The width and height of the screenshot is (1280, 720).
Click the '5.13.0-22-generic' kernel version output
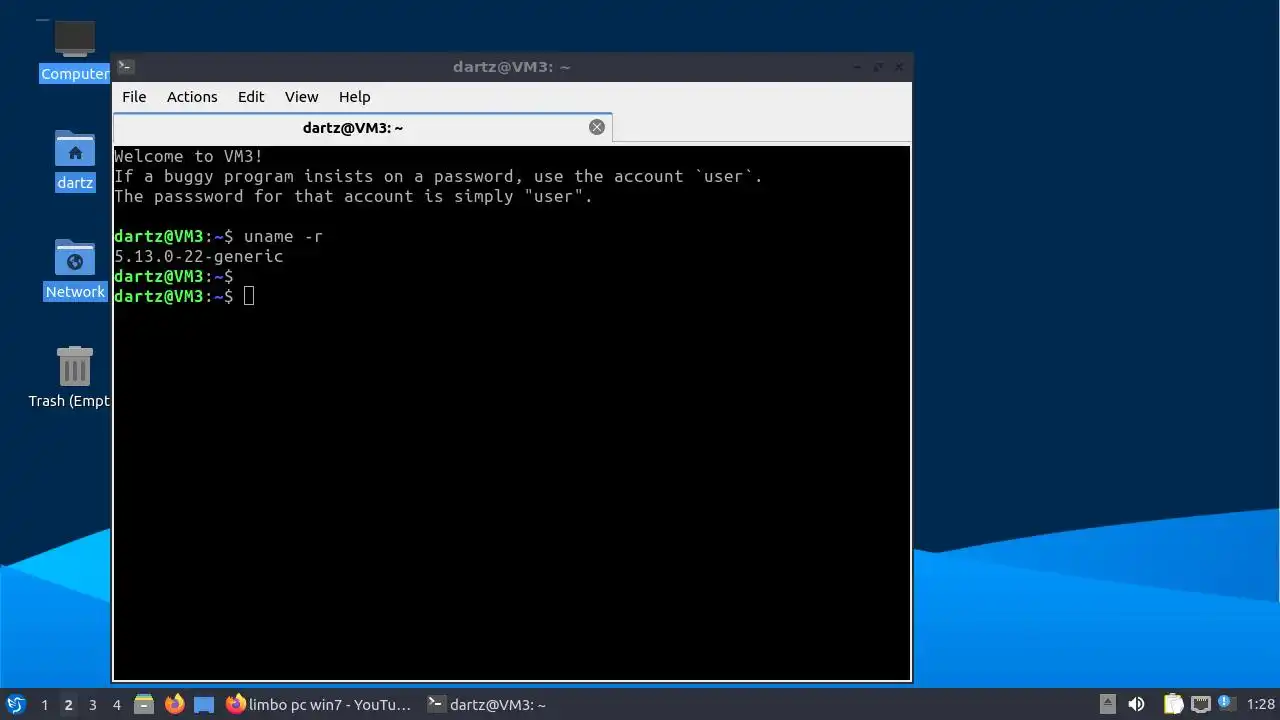pyautogui.click(x=199, y=257)
